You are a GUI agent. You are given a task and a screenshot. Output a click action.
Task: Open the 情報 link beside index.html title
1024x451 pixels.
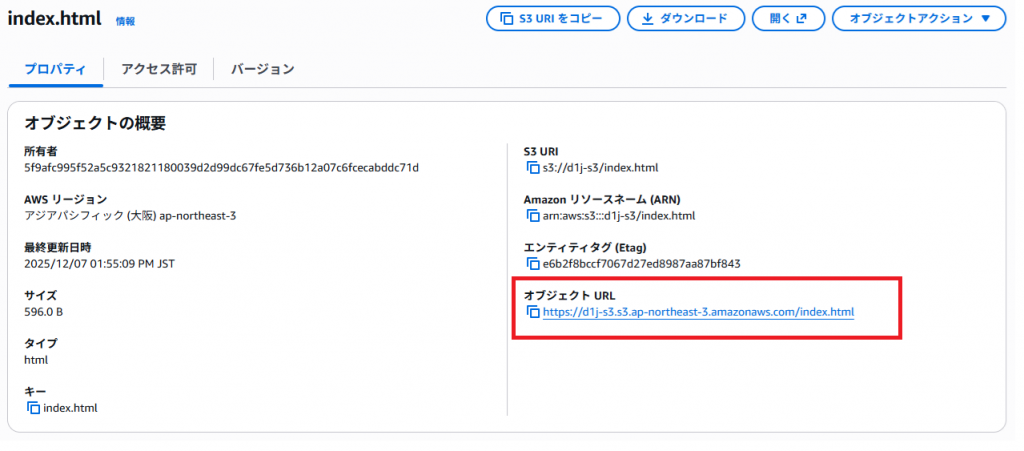click(125, 21)
